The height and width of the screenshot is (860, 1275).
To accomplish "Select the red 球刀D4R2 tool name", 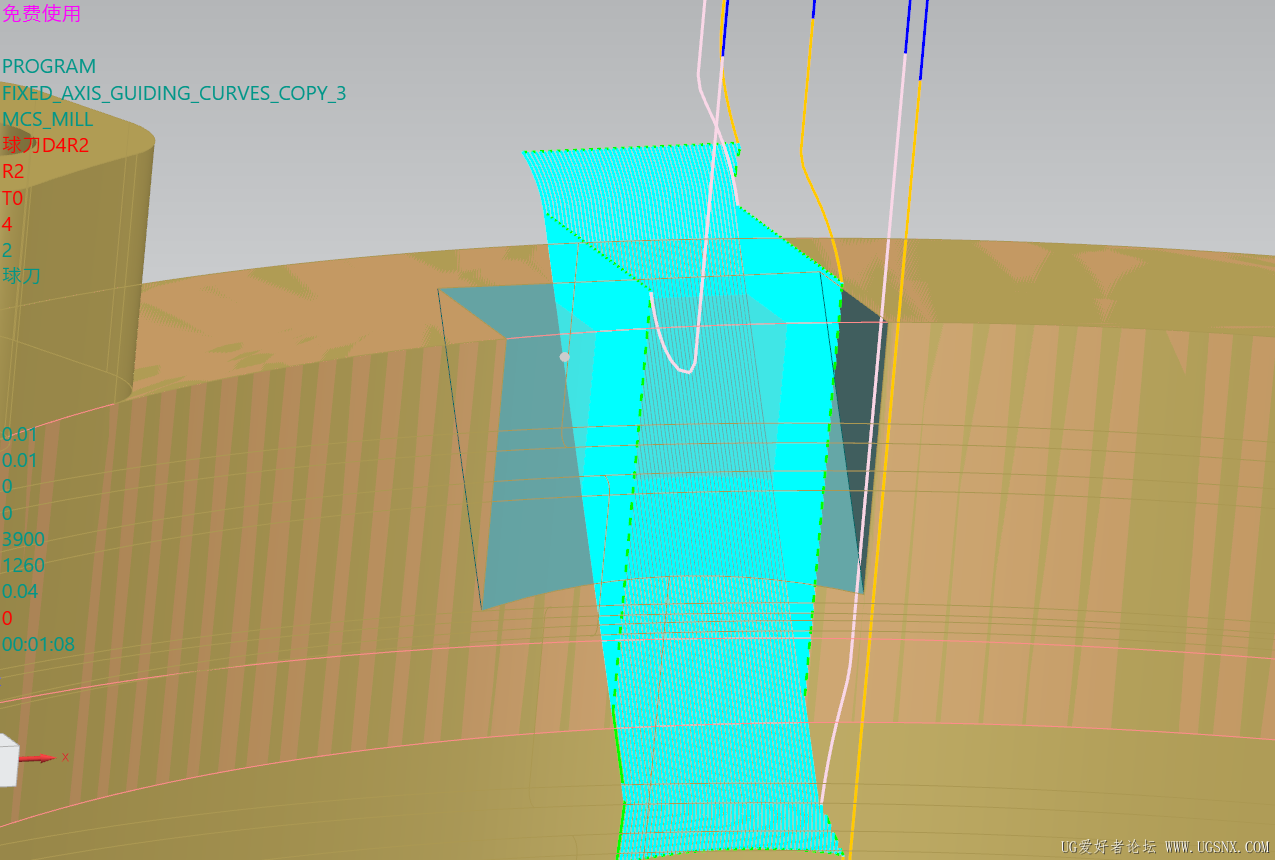I will point(46,145).
